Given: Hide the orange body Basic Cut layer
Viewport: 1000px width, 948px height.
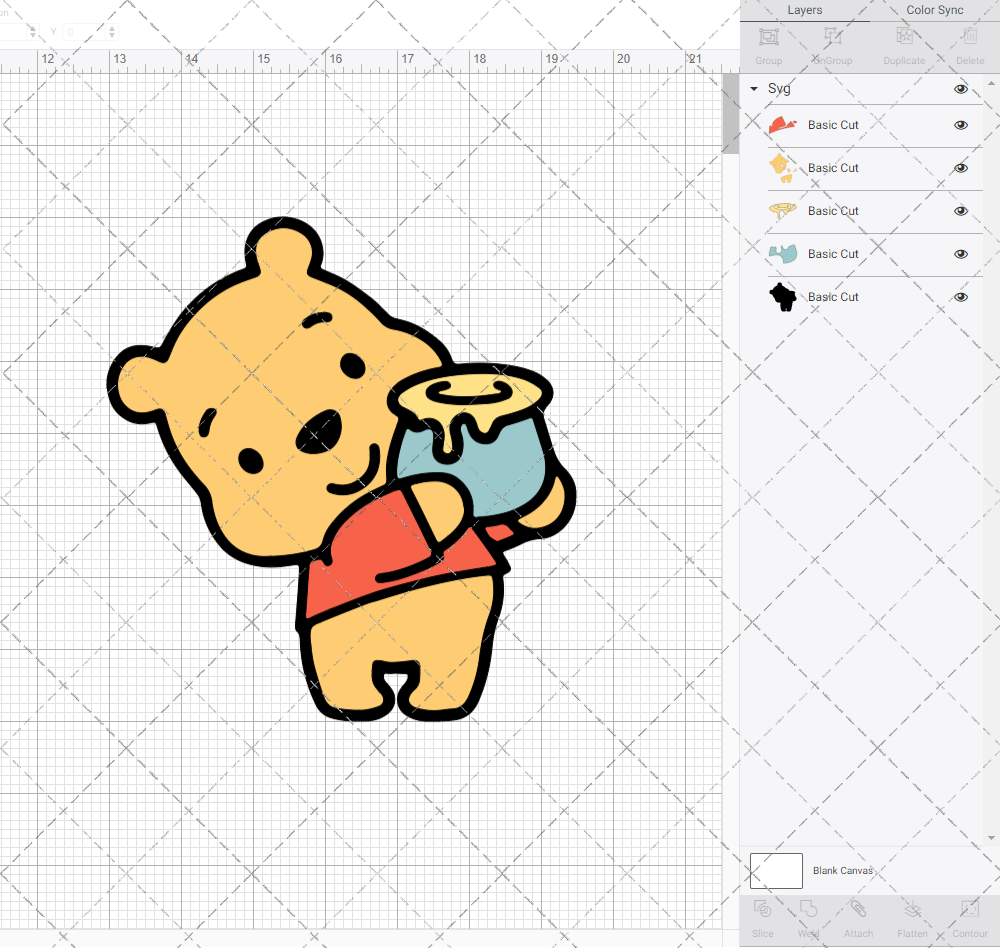Looking at the screenshot, I should coord(961,168).
